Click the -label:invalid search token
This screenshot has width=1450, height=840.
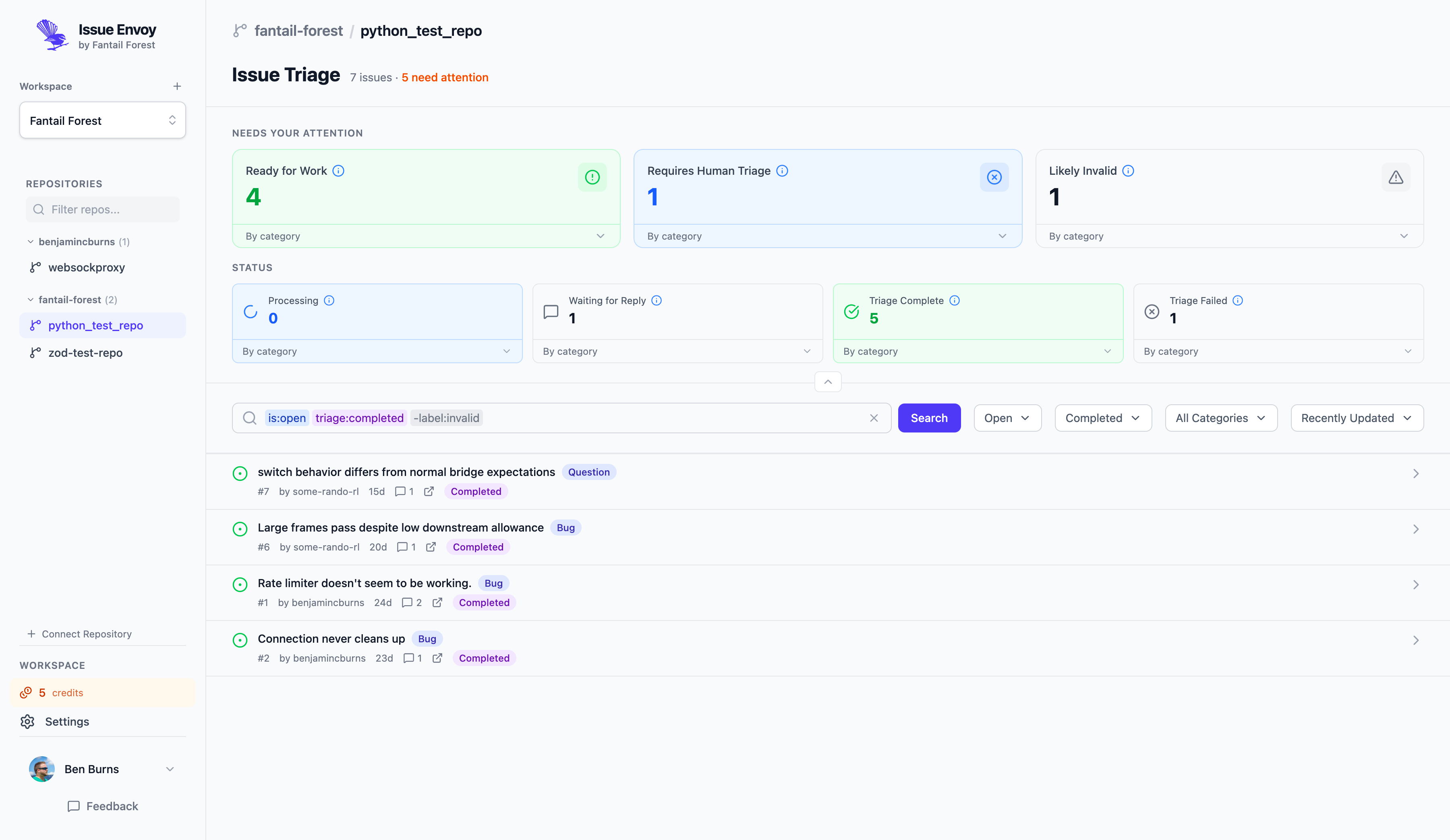(447, 418)
